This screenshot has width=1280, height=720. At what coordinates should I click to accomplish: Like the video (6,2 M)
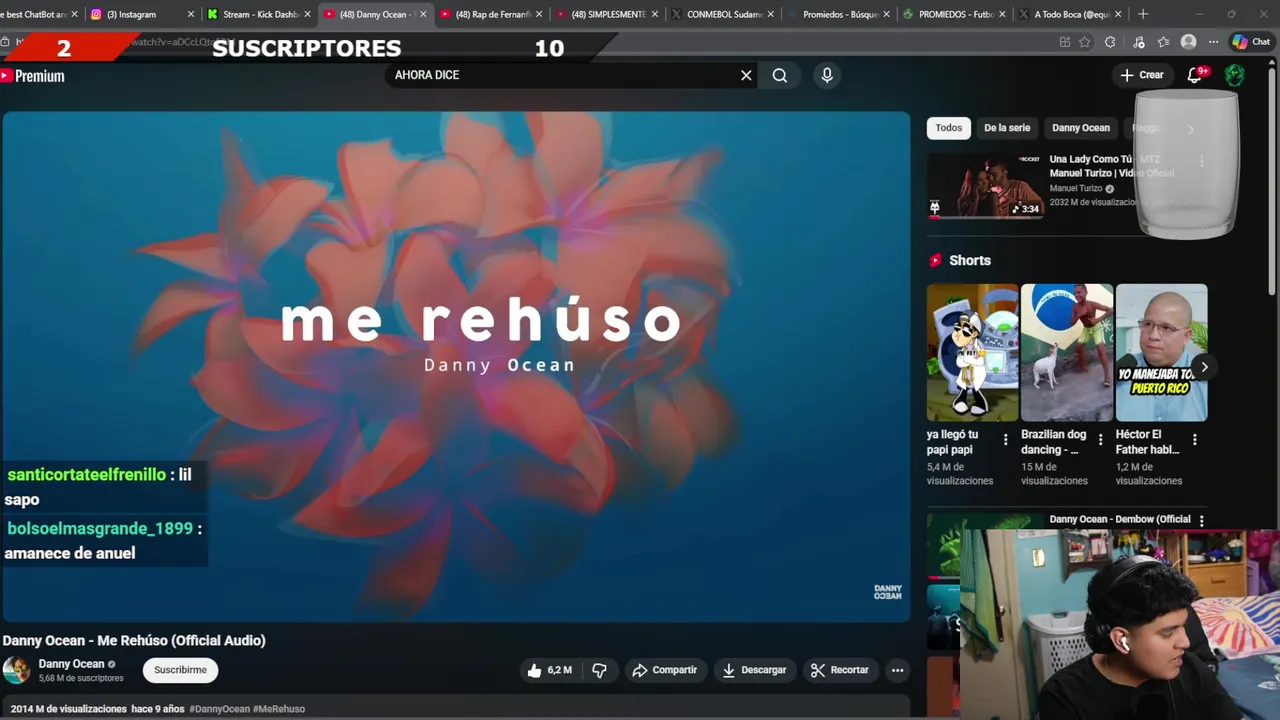pos(549,670)
